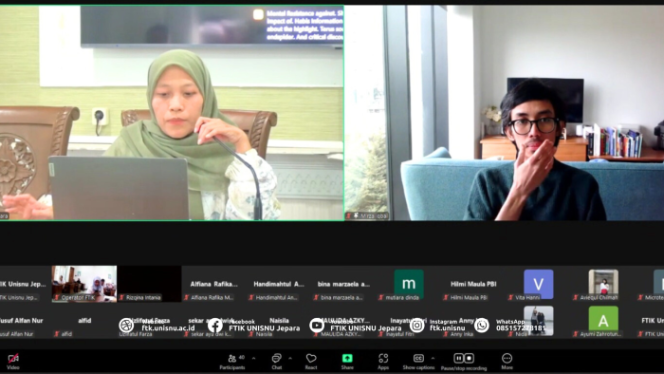Image resolution: width=664 pixels, height=374 pixels.
Task: Open the React heart icon
Action: point(311,359)
